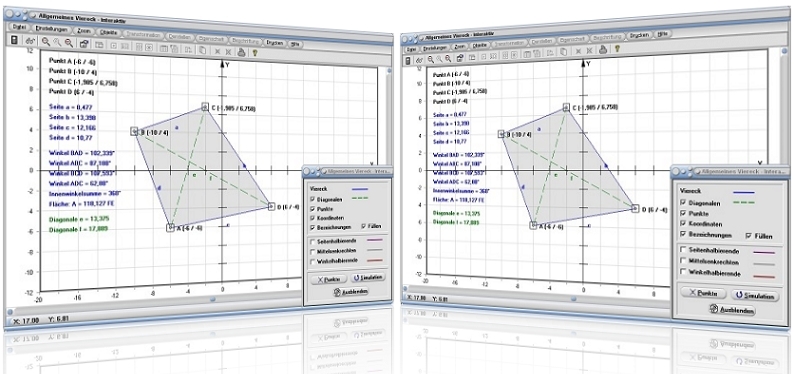Click Simulation button in right control panel
Image resolution: width=794 pixels, height=374 pixels.
point(756,296)
